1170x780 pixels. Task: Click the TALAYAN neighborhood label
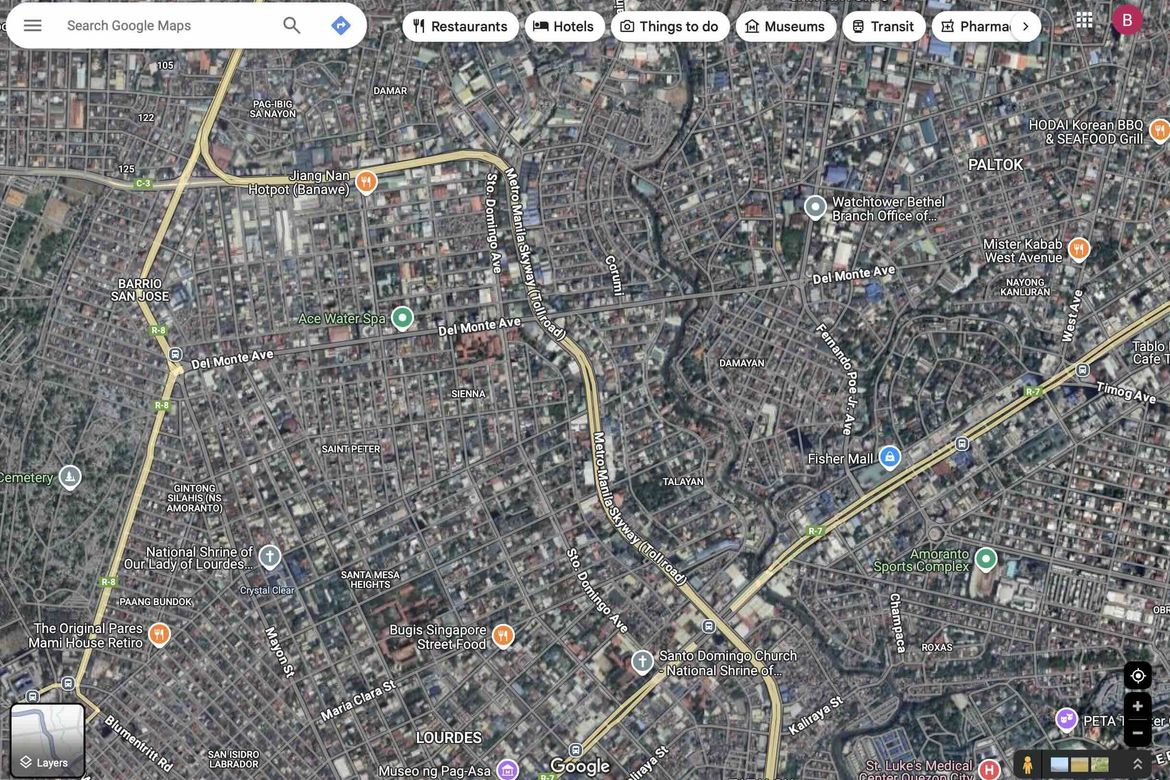point(683,481)
